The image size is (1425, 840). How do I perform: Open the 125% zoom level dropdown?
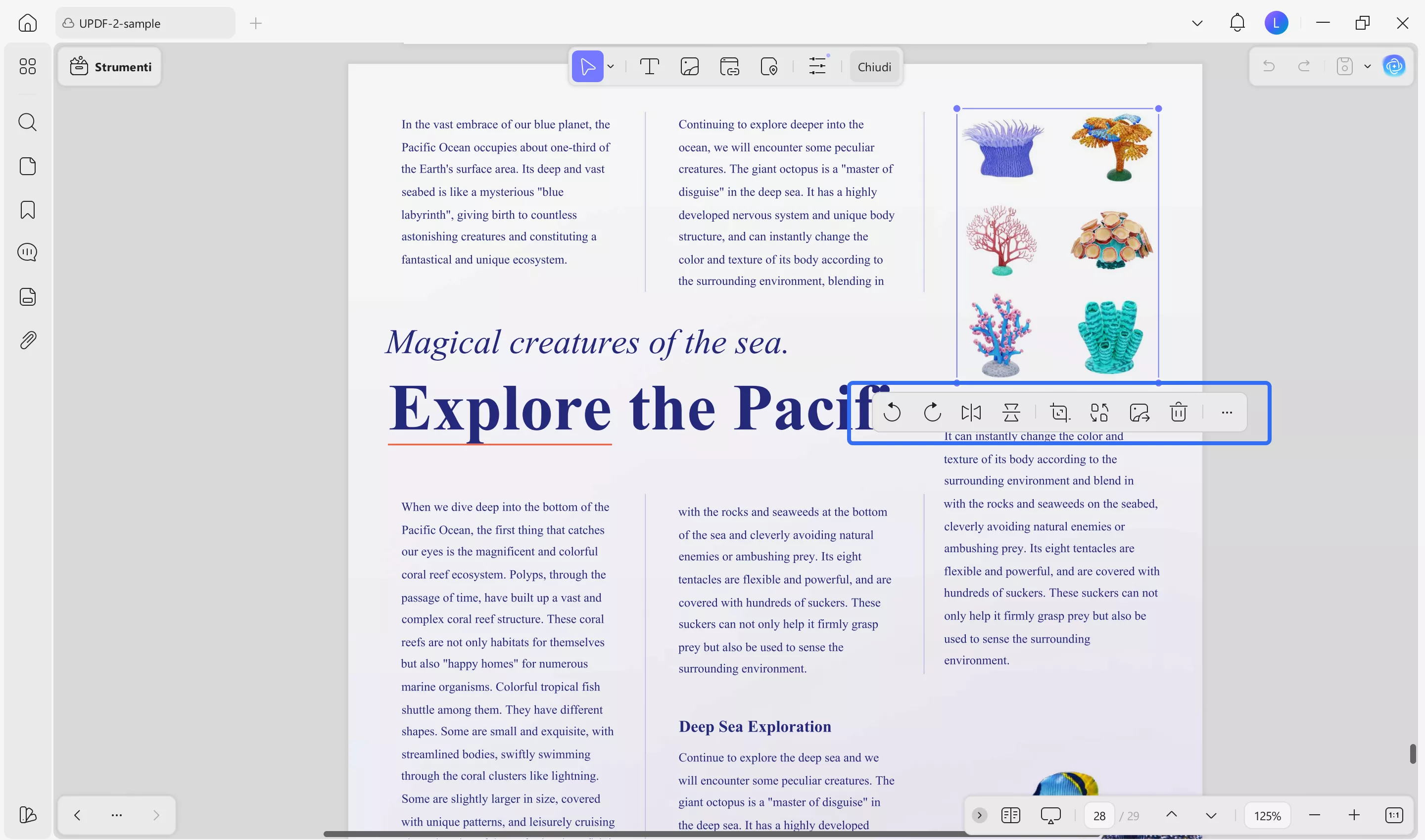tap(1267, 816)
